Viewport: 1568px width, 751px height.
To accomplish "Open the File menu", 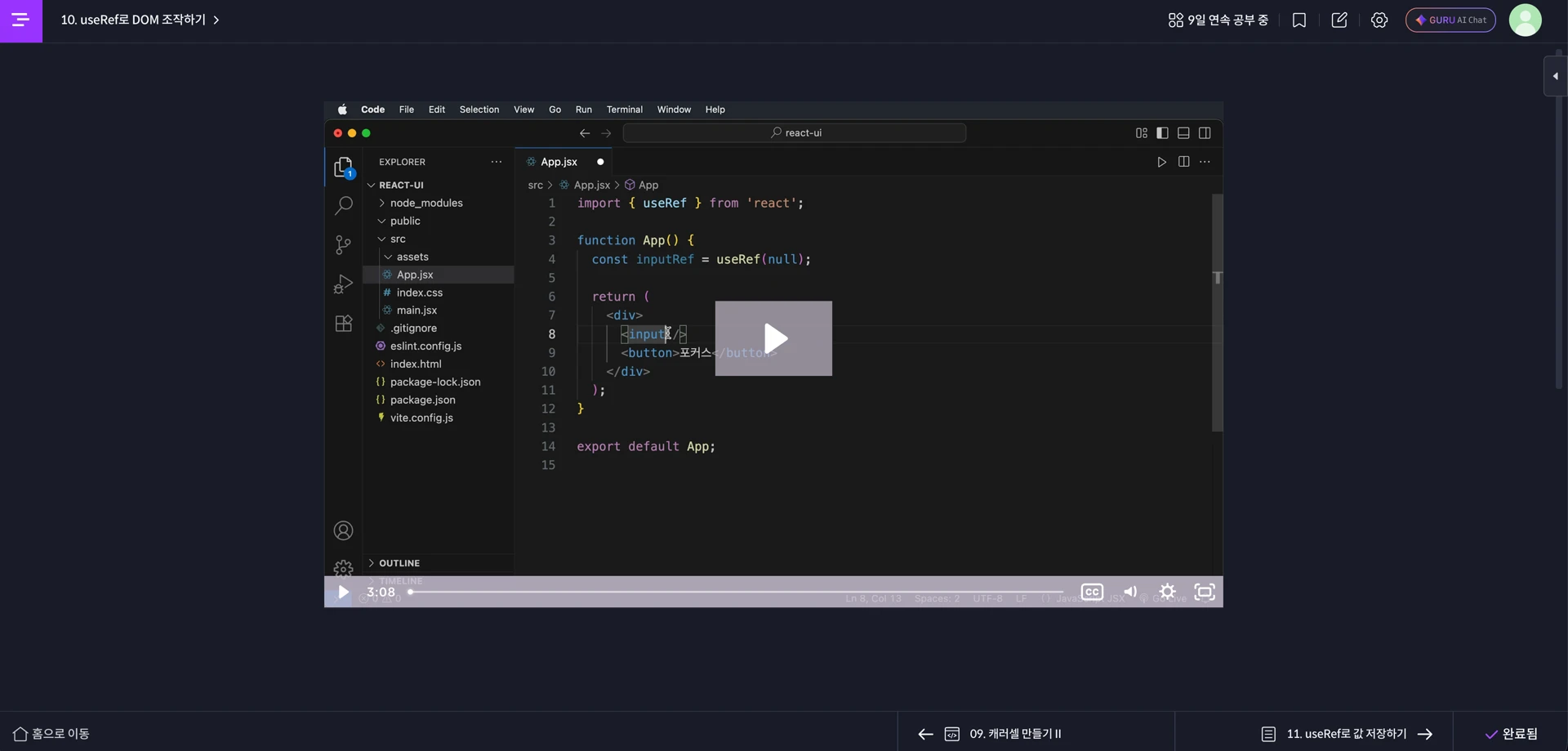I will pos(407,110).
